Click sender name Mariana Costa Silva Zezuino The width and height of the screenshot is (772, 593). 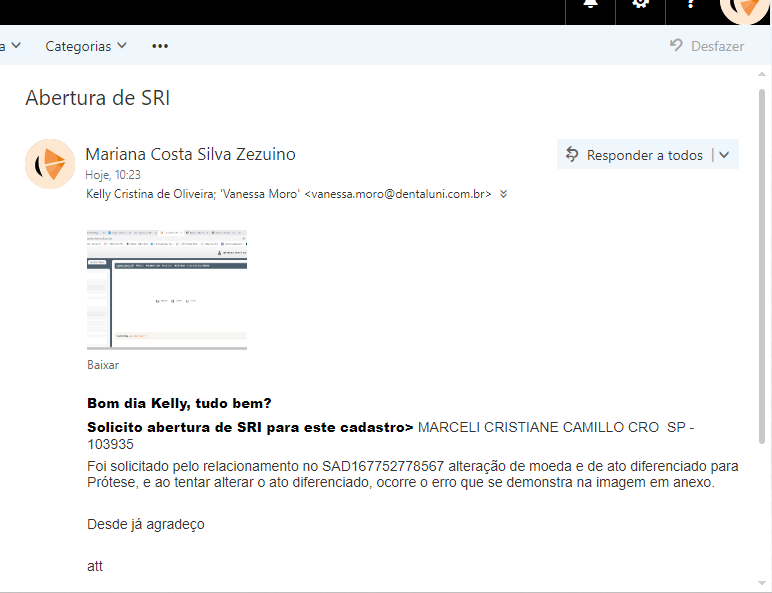(x=191, y=154)
